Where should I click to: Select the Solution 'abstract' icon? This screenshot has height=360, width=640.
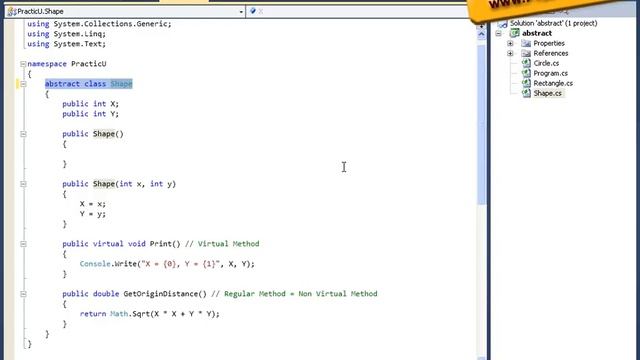[x=502, y=24]
